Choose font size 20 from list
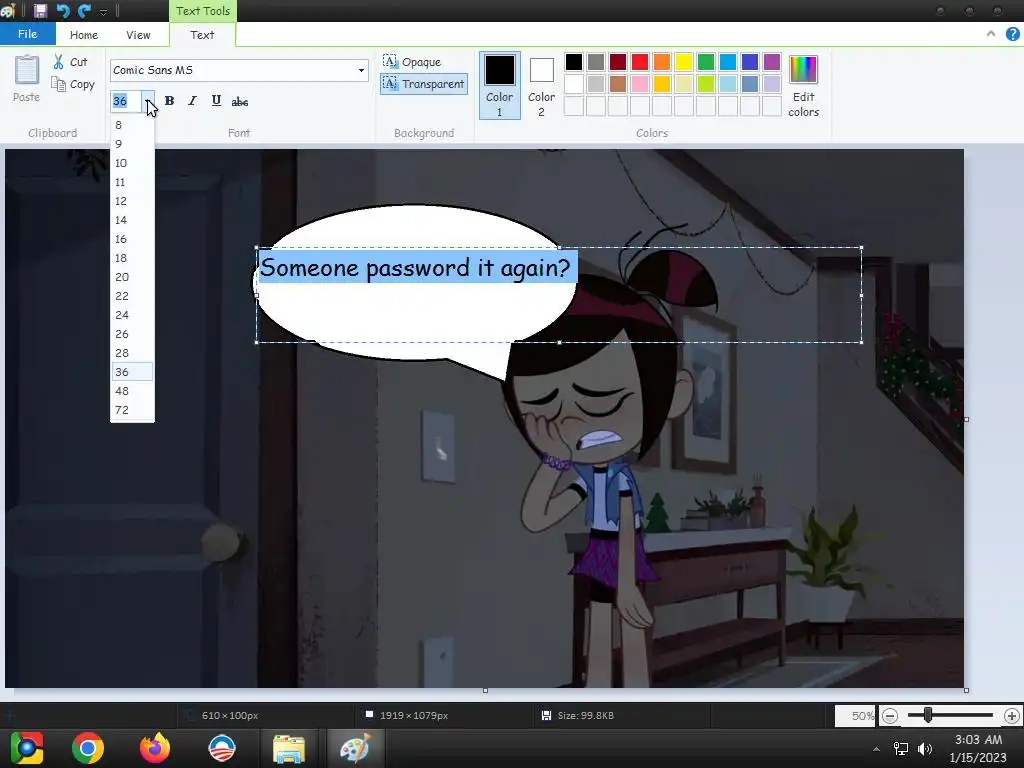Screen dimensions: 1024x768 (132, 277)
